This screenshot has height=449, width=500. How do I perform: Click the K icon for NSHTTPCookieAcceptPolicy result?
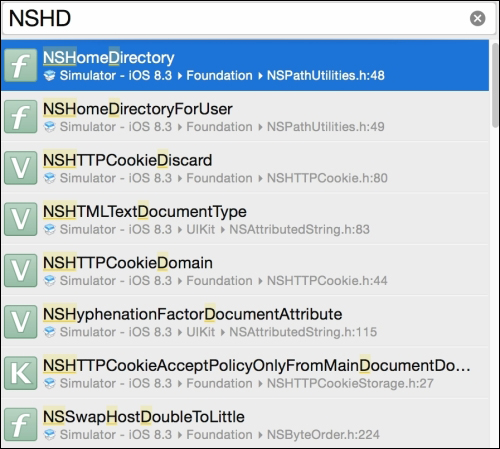(21, 373)
